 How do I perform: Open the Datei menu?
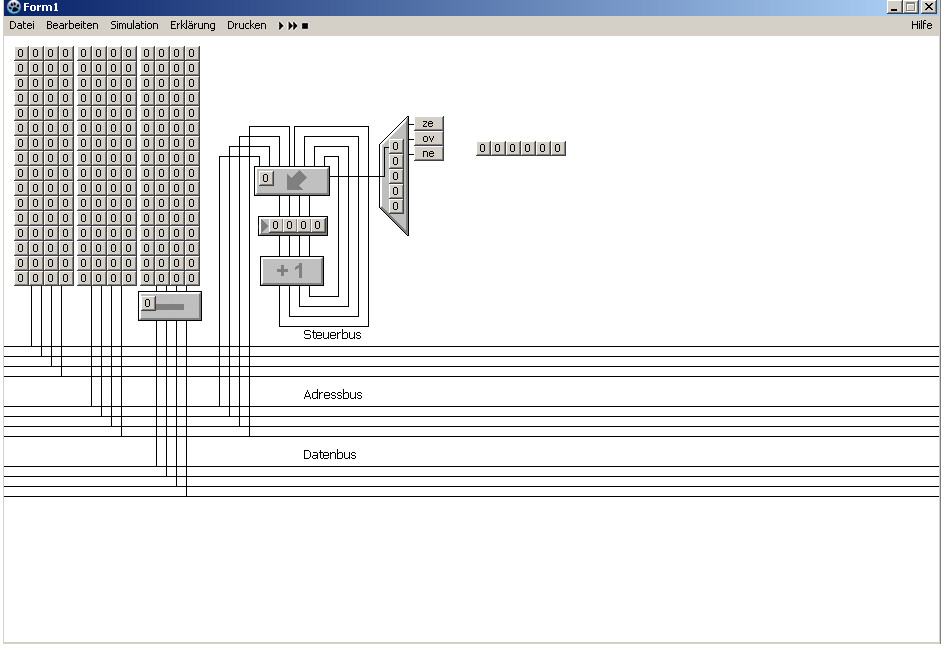22,26
